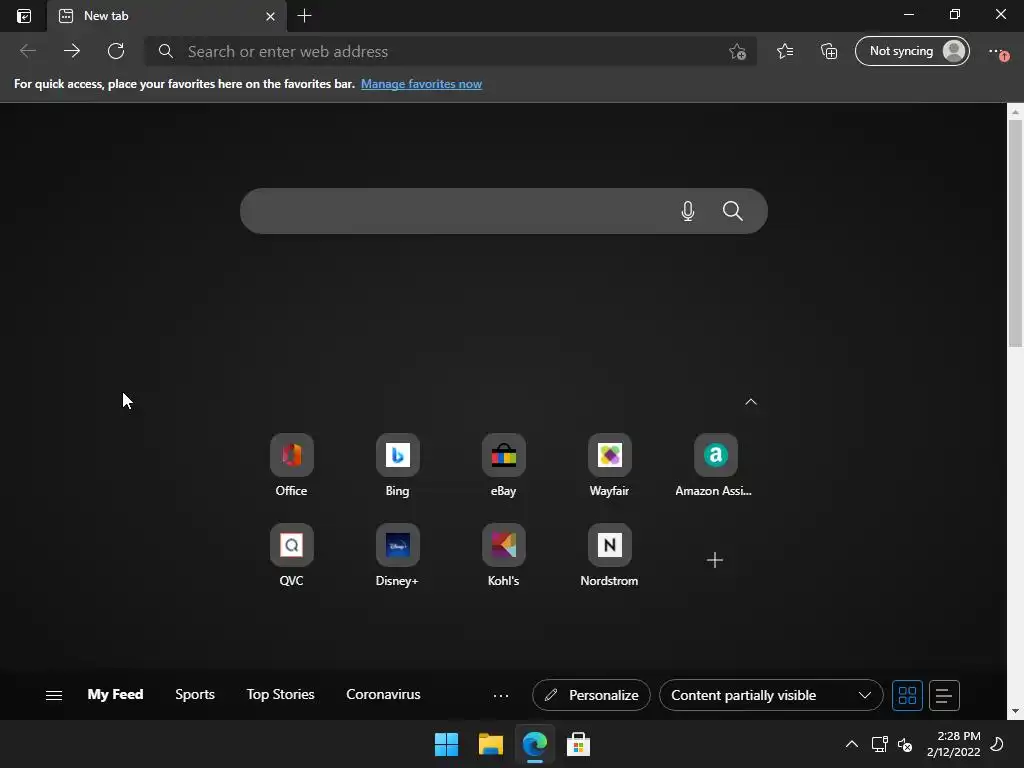Launch the Disney+ quick link

397,556
